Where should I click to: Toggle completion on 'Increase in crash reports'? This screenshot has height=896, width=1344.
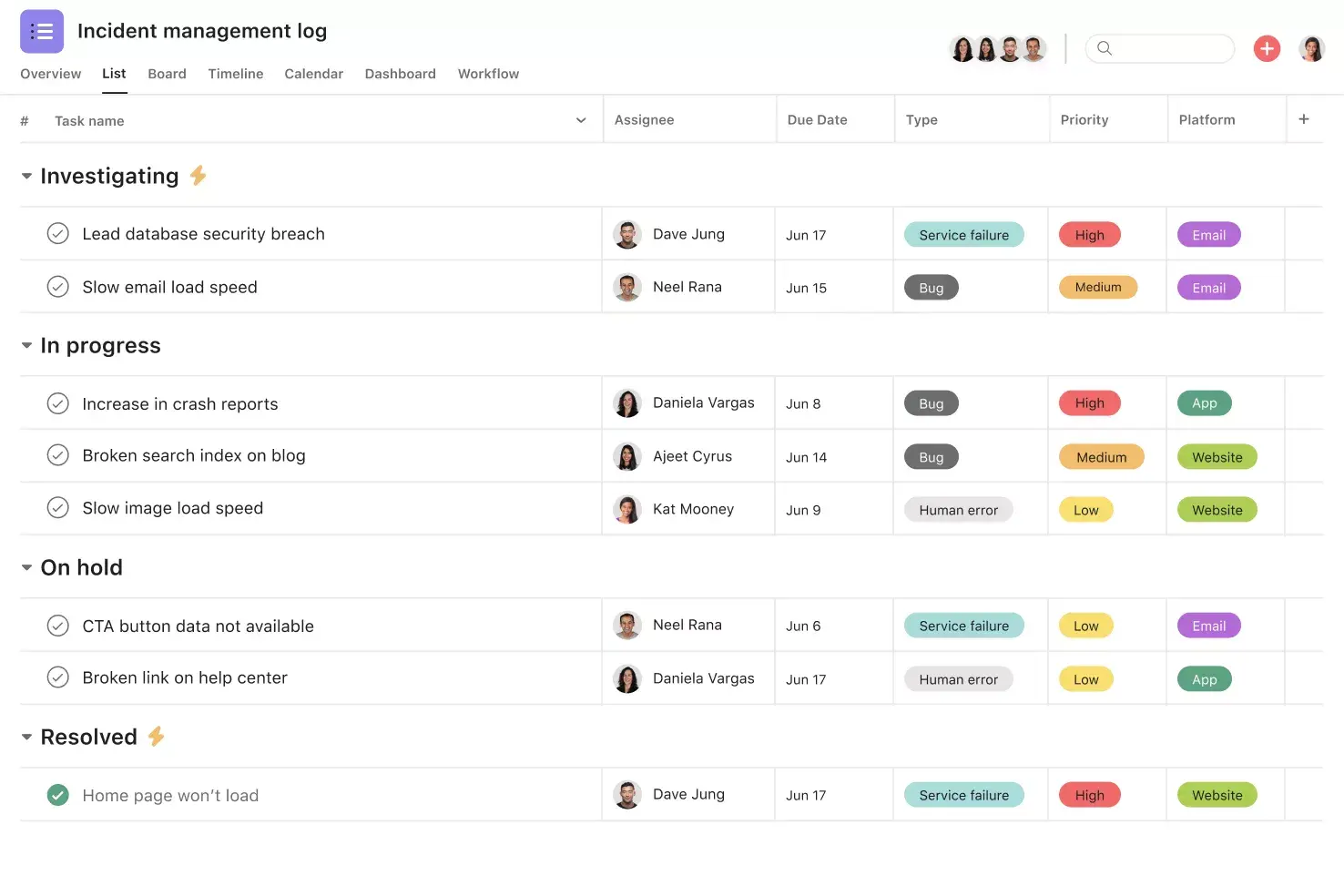pos(57,402)
